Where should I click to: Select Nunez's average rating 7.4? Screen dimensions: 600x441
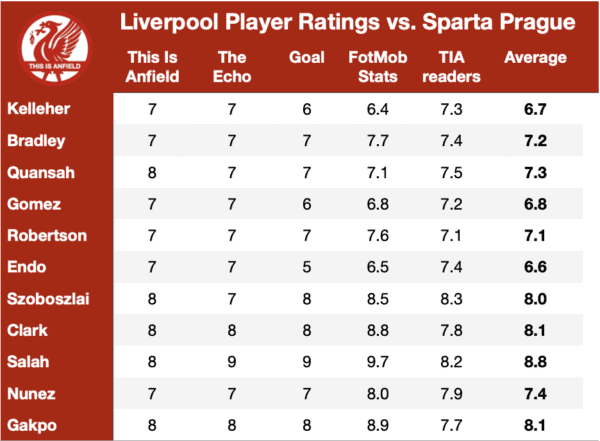tap(535, 394)
